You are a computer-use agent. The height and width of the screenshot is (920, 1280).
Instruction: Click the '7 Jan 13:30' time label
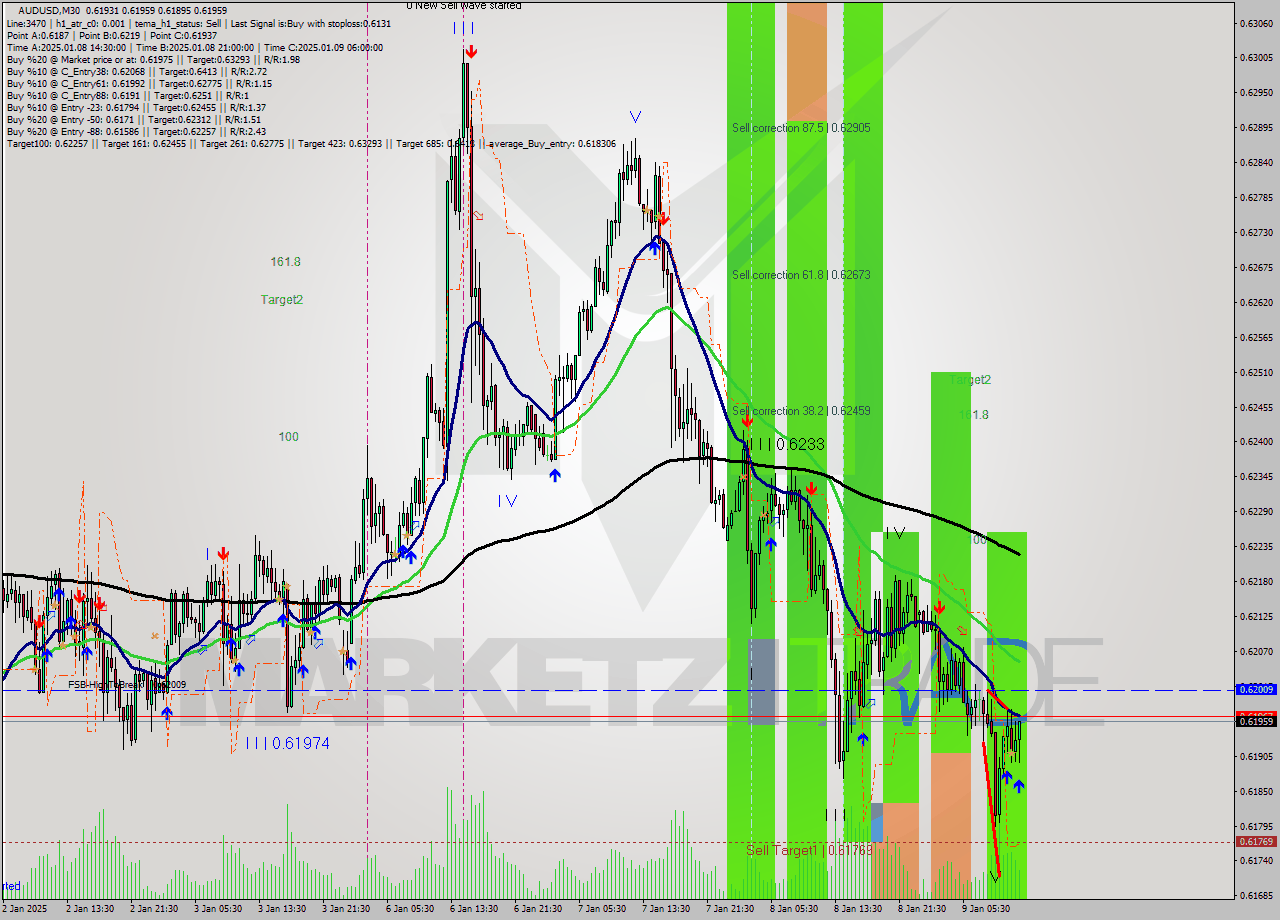[x=666, y=909]
